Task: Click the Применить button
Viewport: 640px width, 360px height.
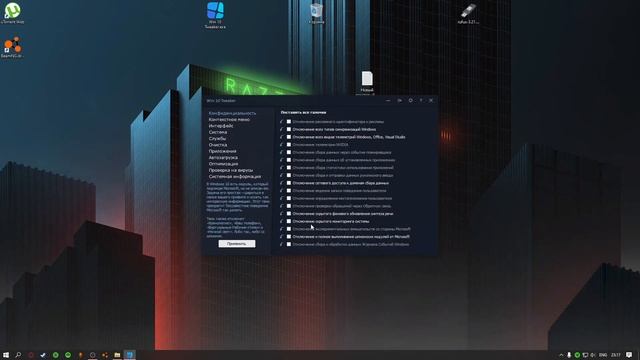Action: [x=237, y=244]
